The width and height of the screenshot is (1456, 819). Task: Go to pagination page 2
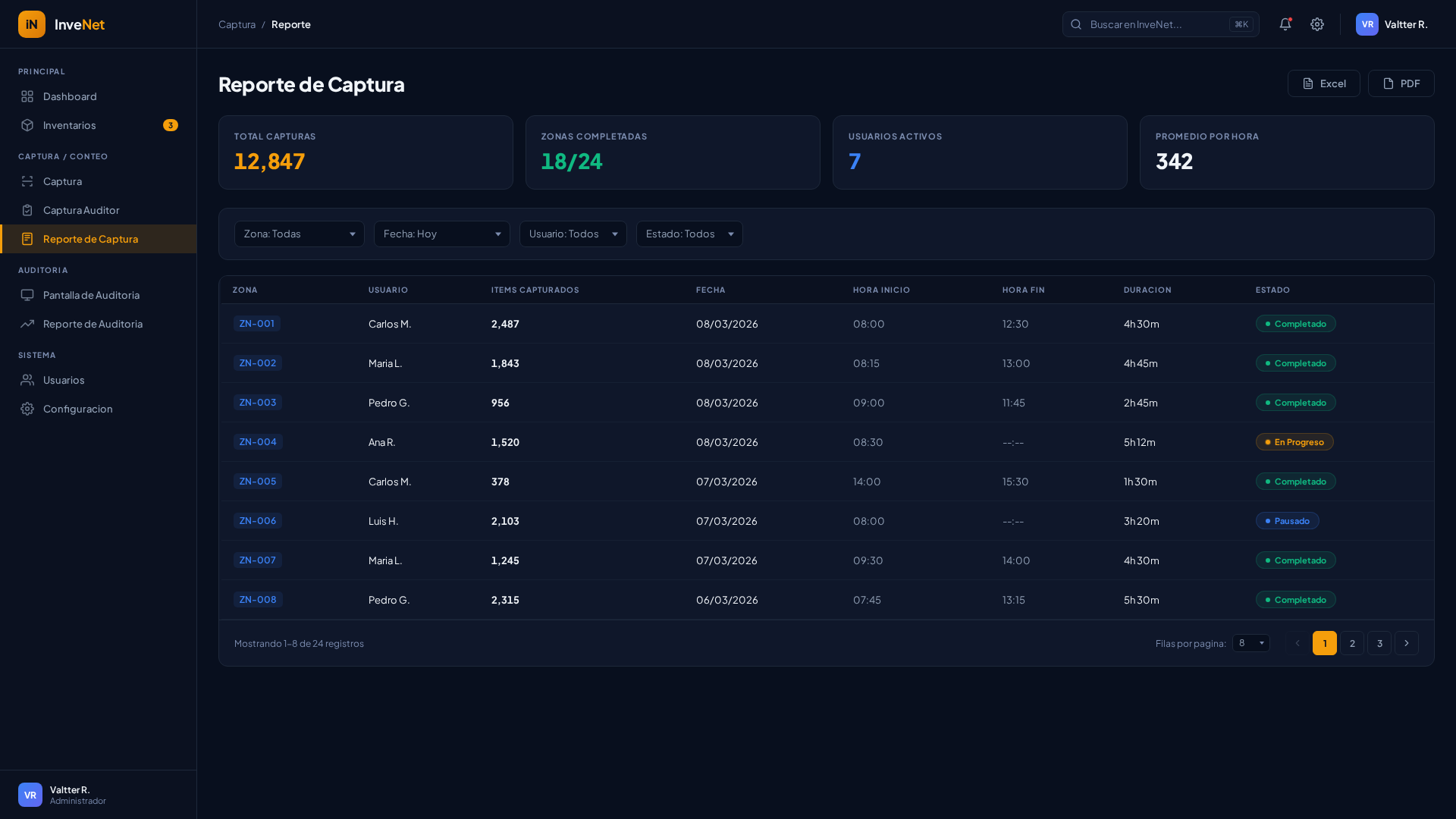coord(1351,643)
